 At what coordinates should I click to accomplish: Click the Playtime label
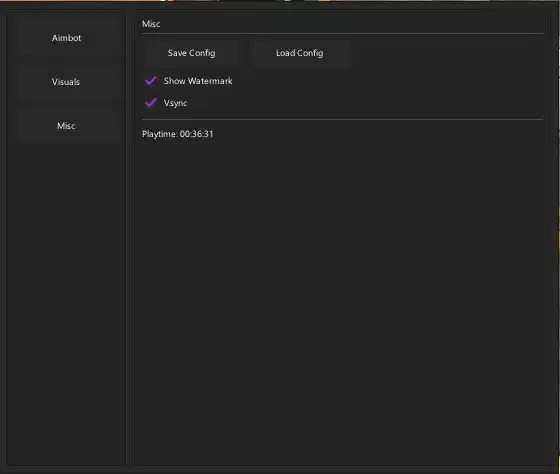point(160,134)
